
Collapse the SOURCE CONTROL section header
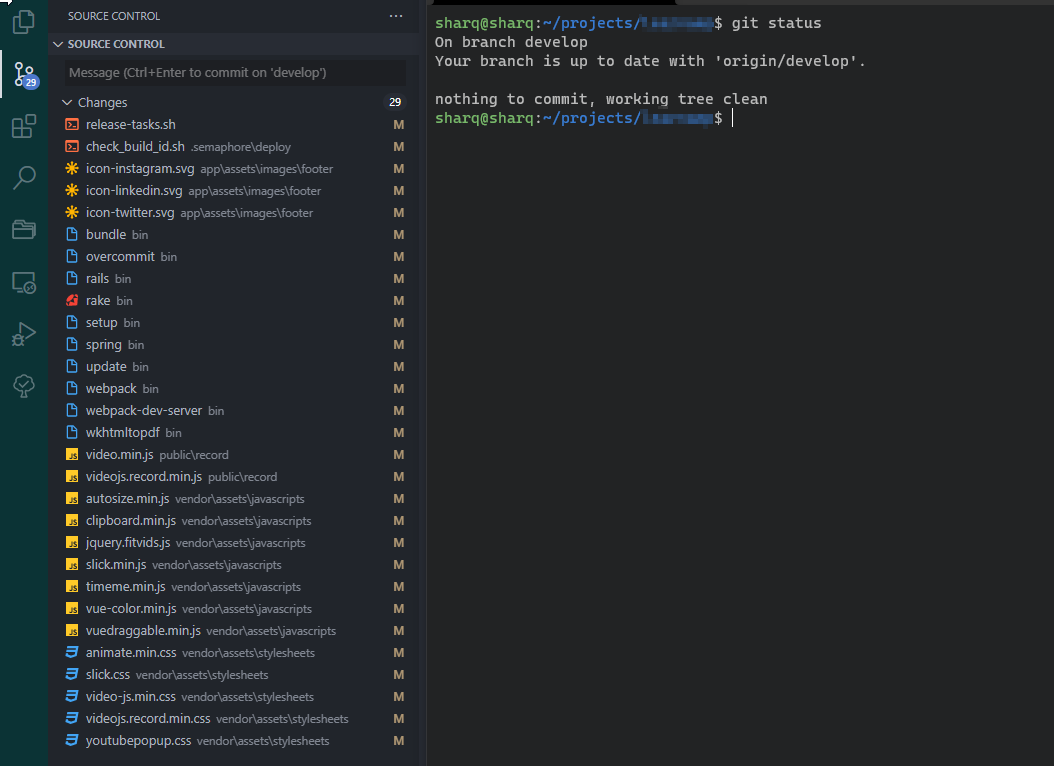pyautogui.click(x=58, y=43)
